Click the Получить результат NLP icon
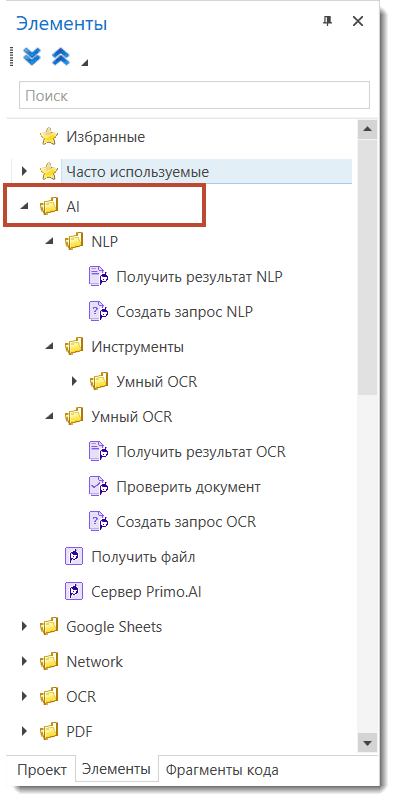Screen dimensions: 395x801 click(99, 276)
